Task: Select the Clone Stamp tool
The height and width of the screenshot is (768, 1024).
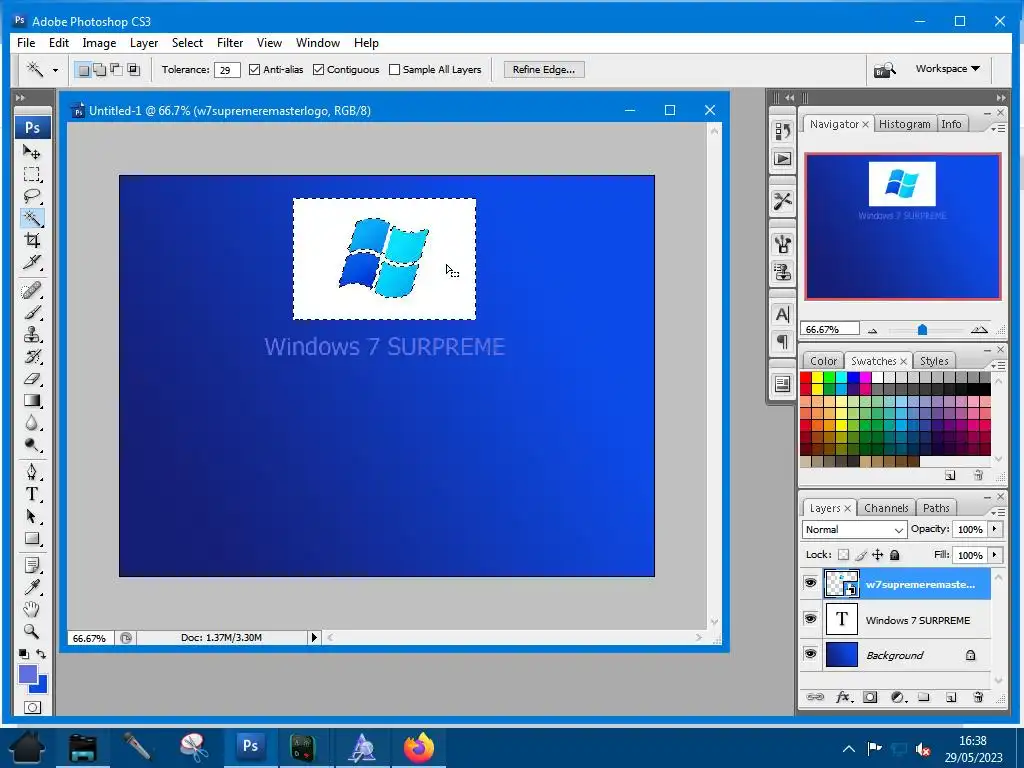Action: (31, 334)
